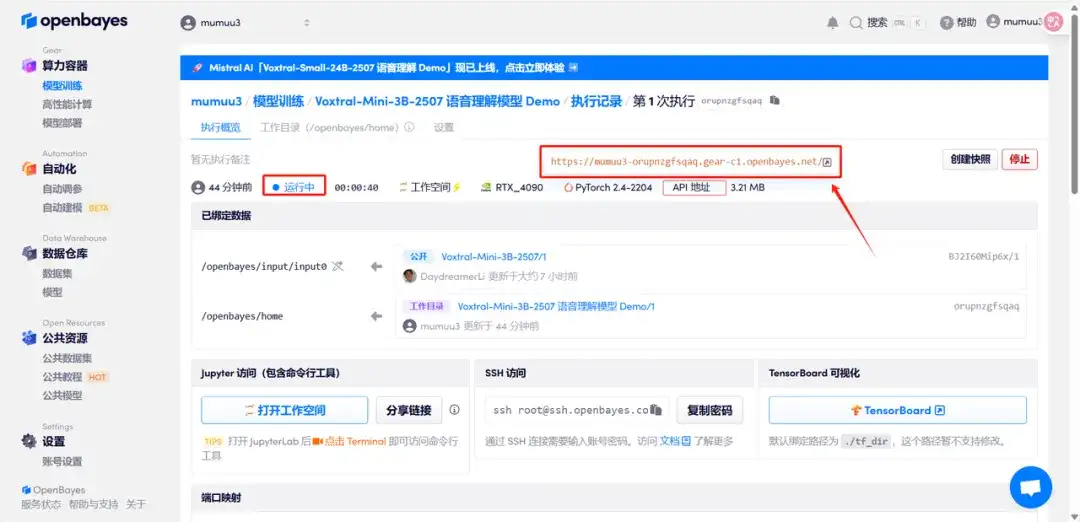Open the notification bell
Viewport: 1080px width, 522px height.
click(833, 23)
